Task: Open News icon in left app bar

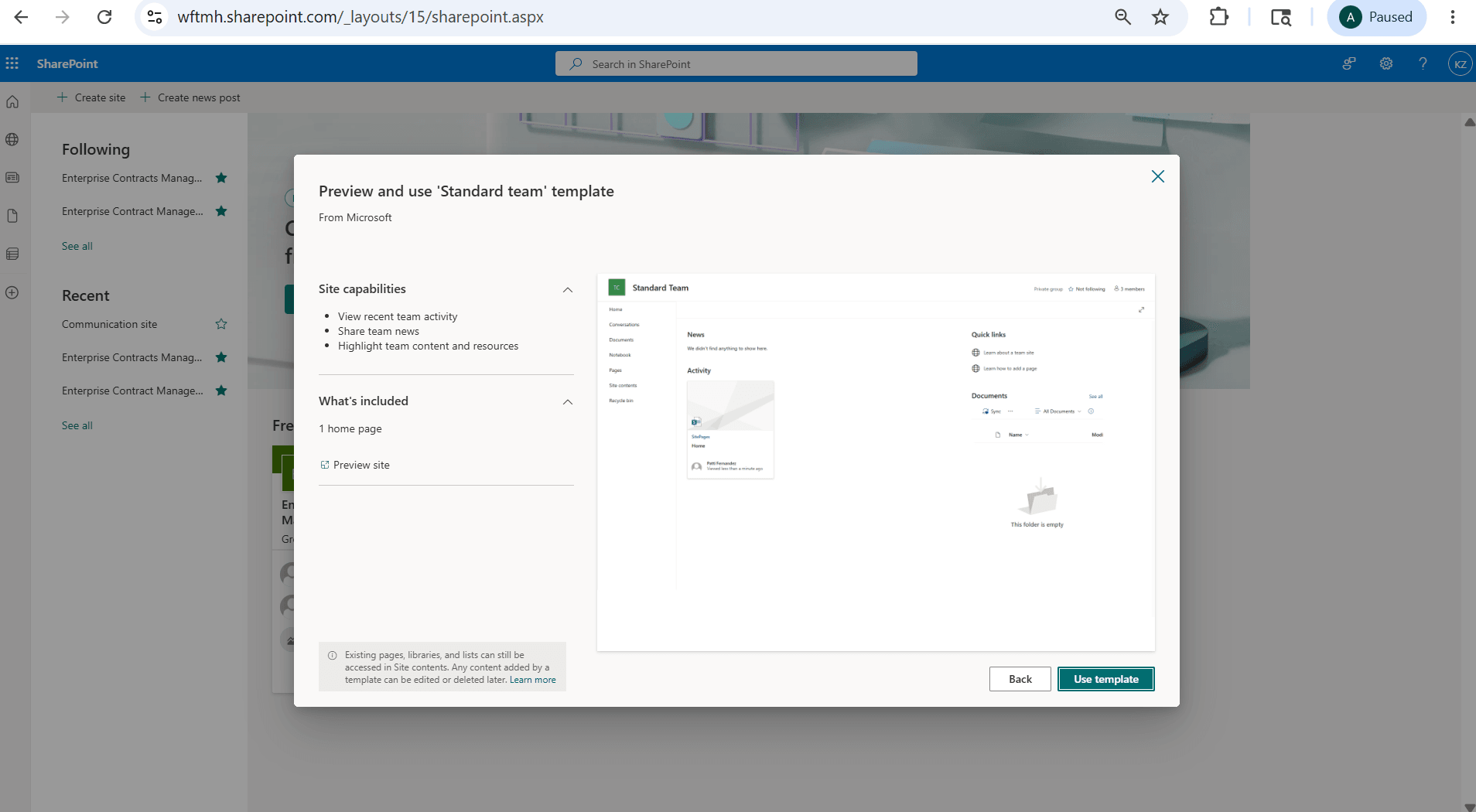Action: click(12, 177)
